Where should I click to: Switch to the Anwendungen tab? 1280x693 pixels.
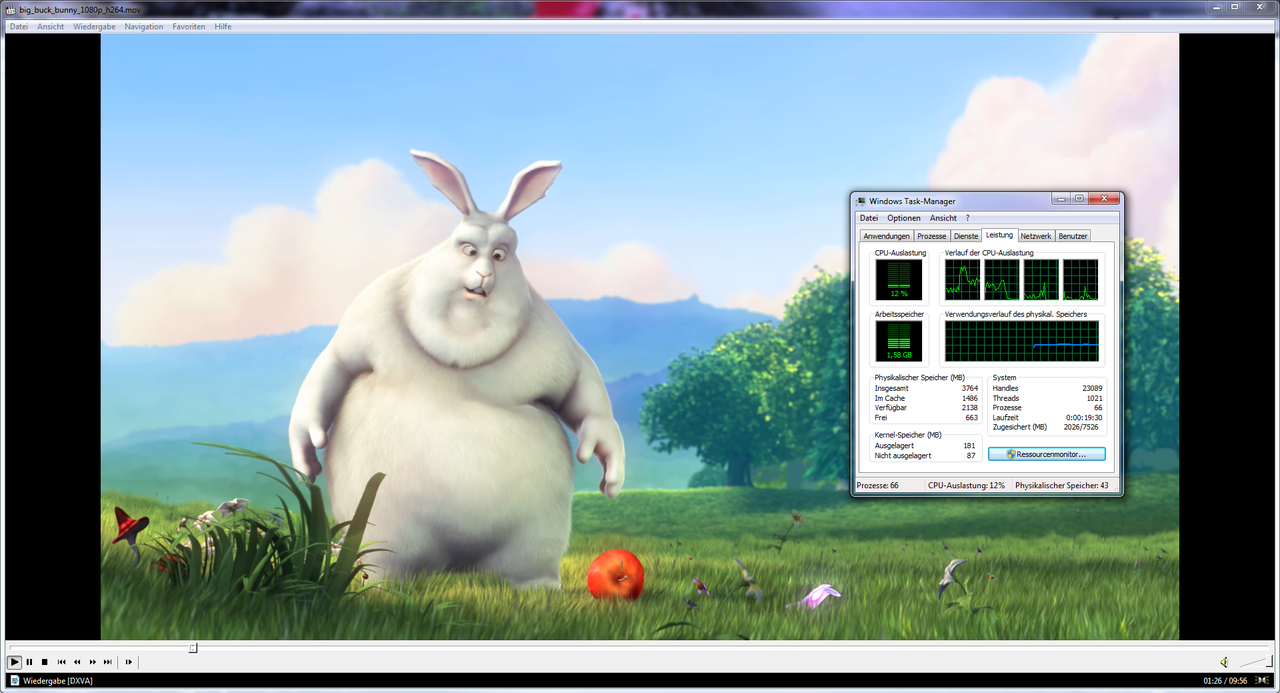(x=887, y=236)
